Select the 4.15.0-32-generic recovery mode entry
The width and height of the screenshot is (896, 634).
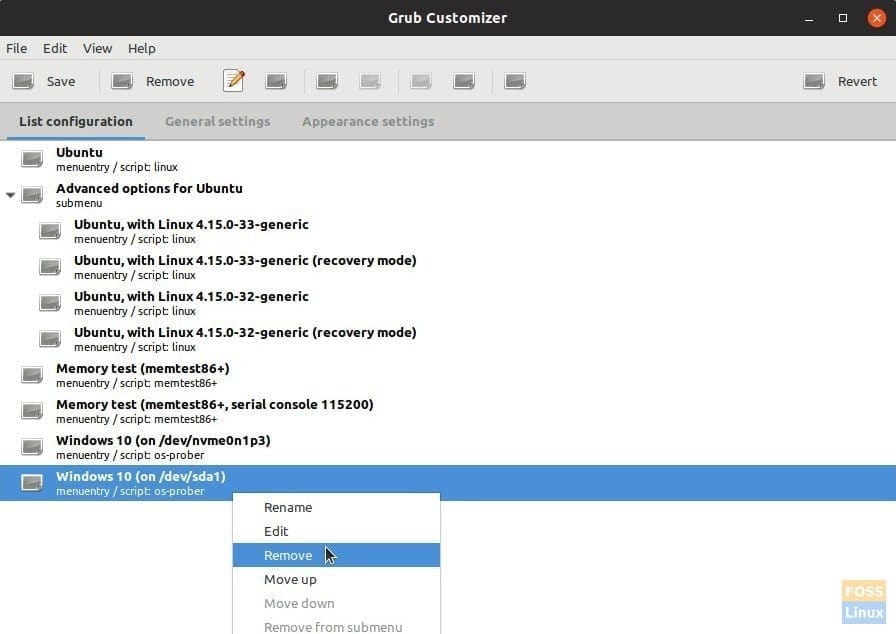pyautogui.click(x=448, y=339)
